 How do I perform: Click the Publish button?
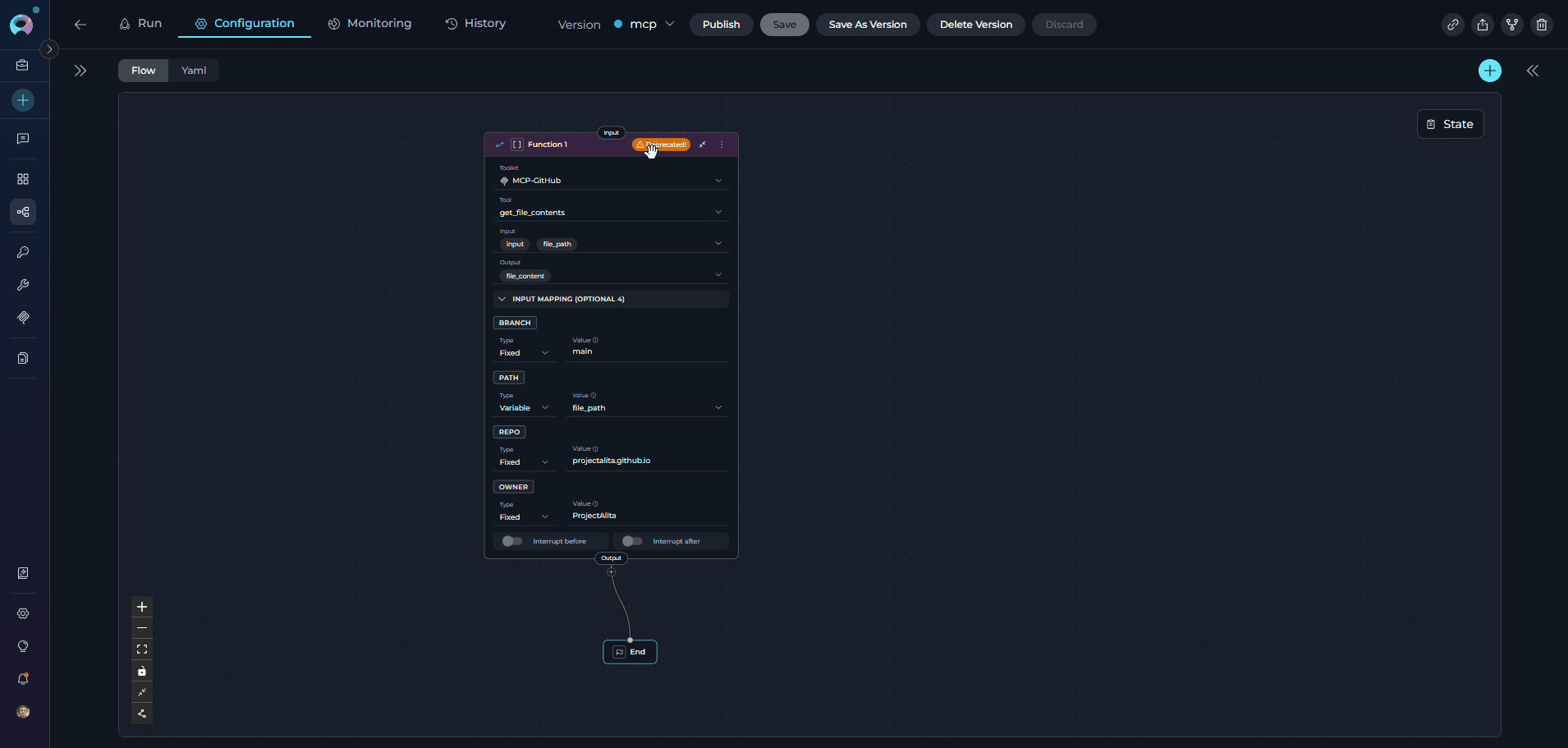point(721,25)
